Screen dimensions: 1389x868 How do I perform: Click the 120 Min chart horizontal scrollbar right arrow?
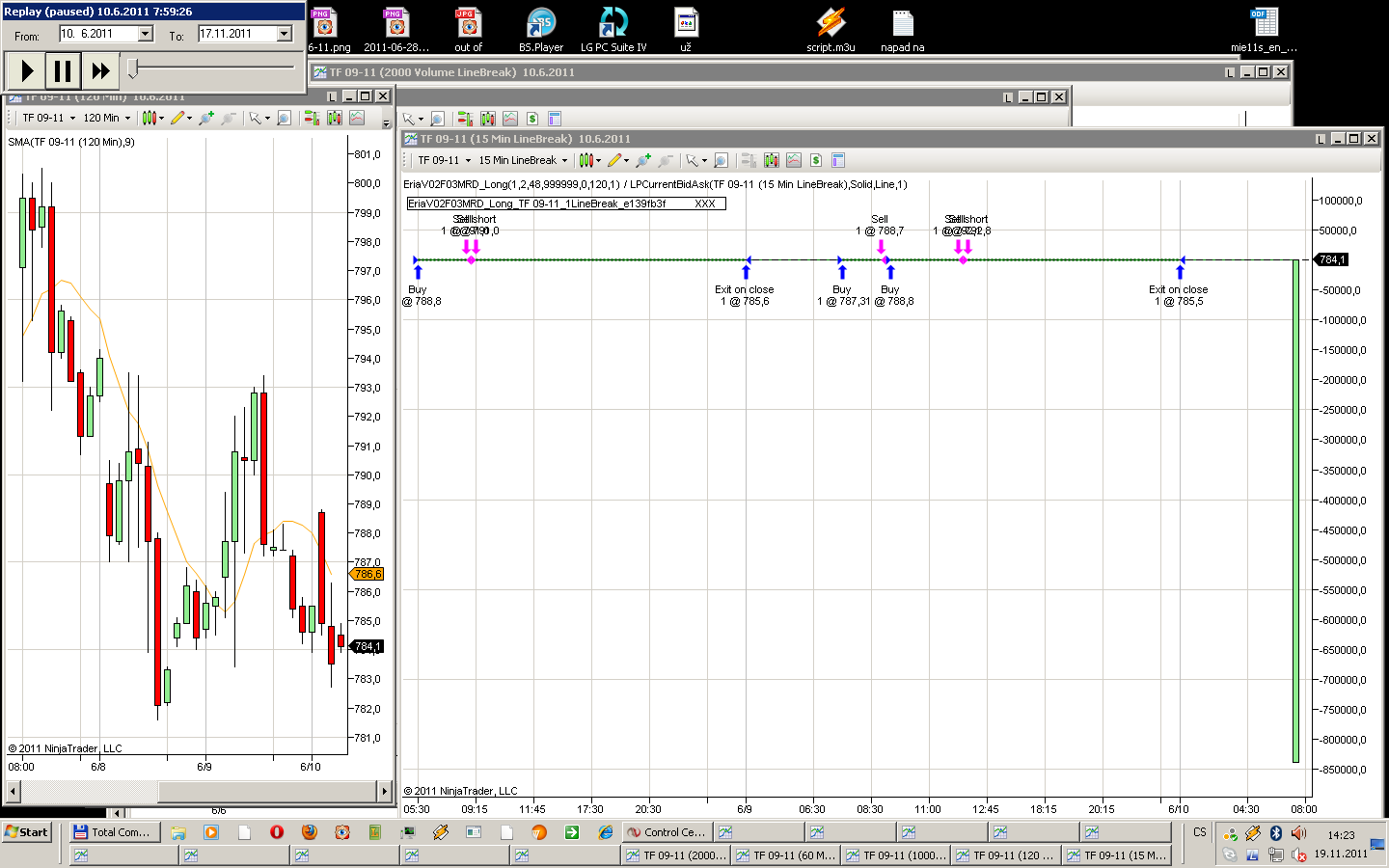pos(385,792)
